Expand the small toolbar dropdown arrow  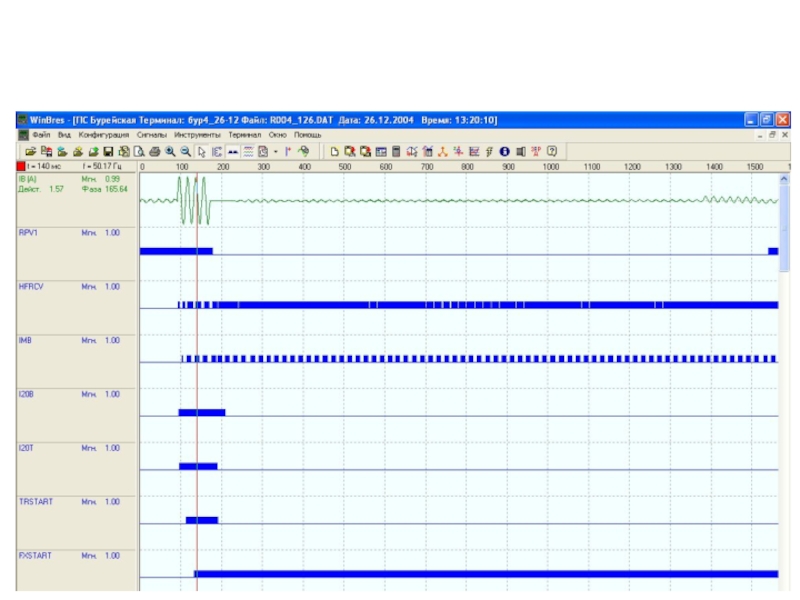[275, 151]
